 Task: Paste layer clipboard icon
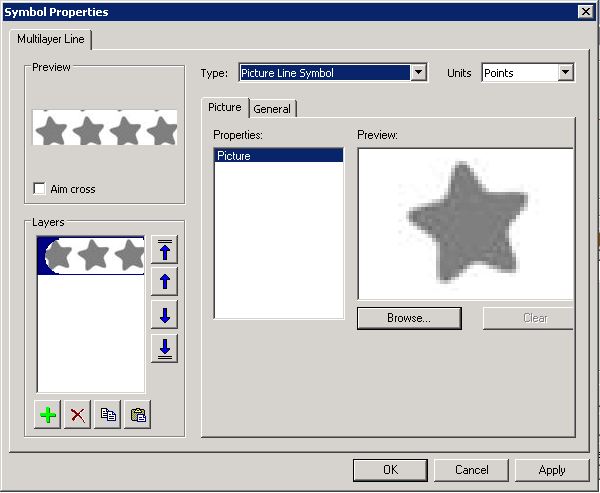[138, 415]
